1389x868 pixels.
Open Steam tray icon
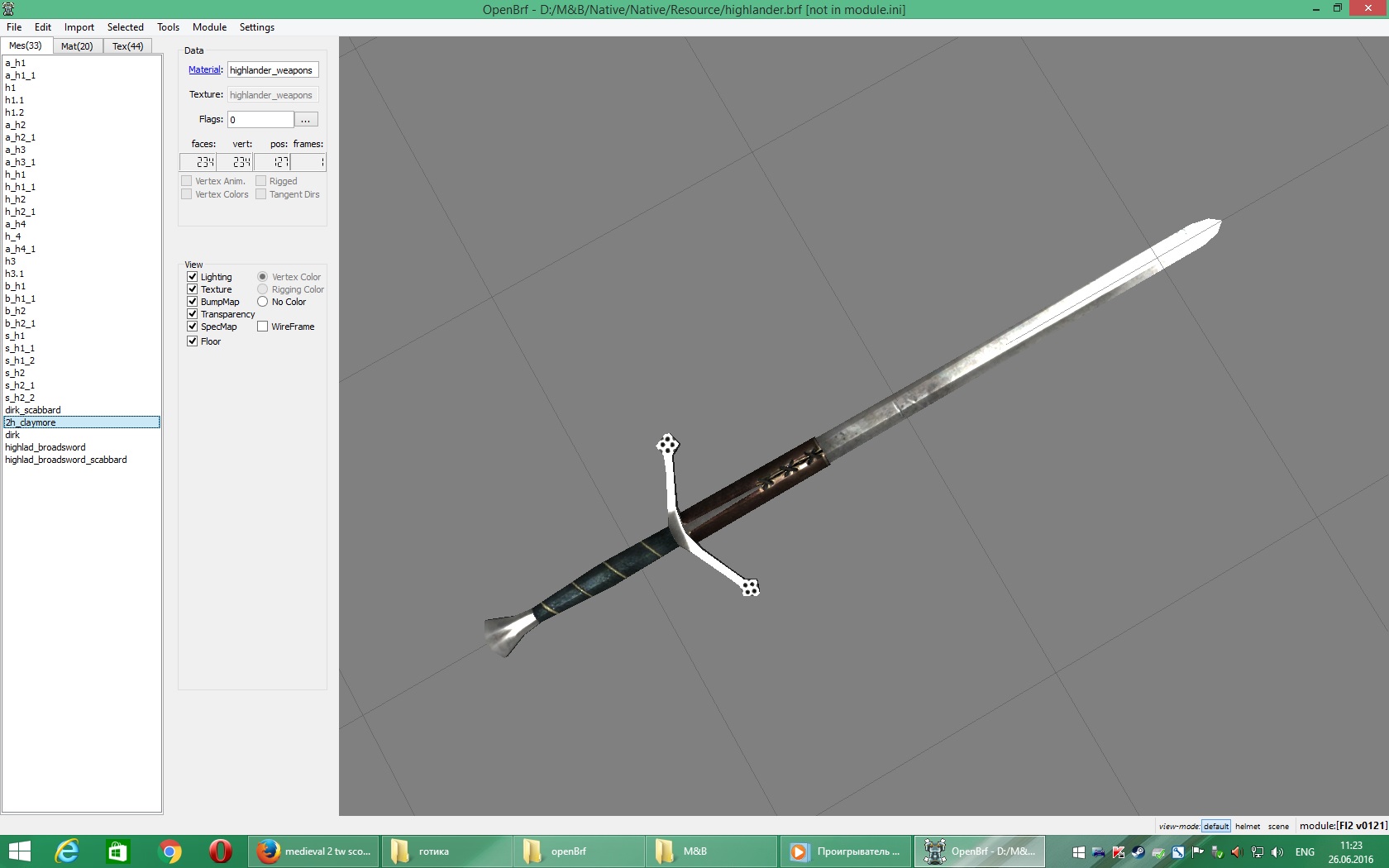tap(1138, 852)
